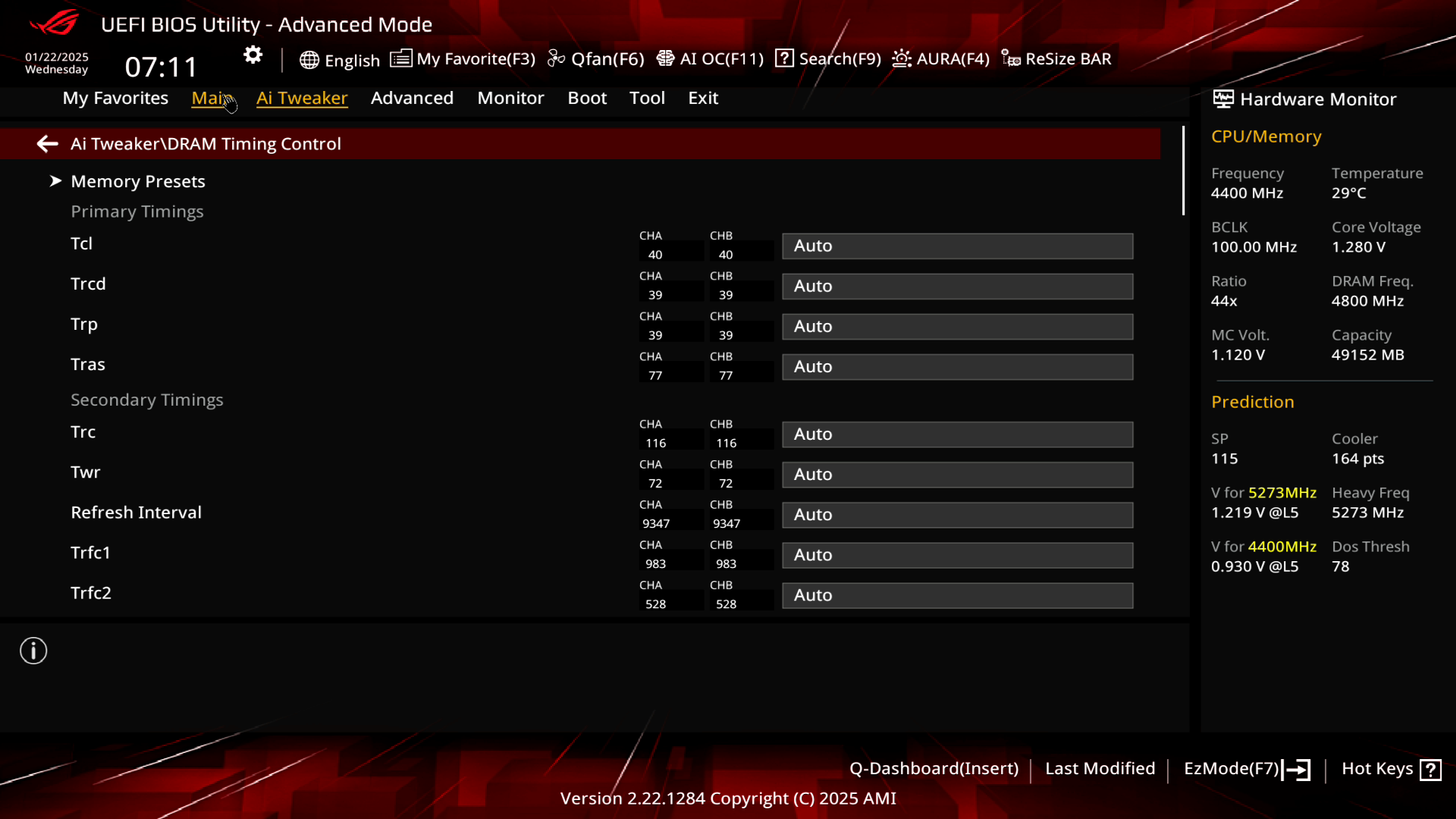The image size is (1456, 819).
Task: Toggle Auto setting for Trc timing
Action: pyautogui.click(x=956, y=434)
